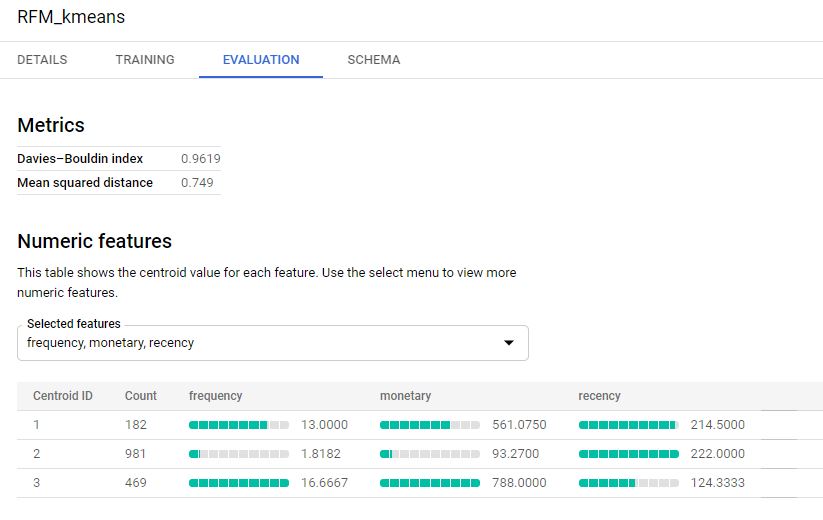Switch to the TRAINING tab
Viewport: 823px width, 520px height.
coord(145,60)
